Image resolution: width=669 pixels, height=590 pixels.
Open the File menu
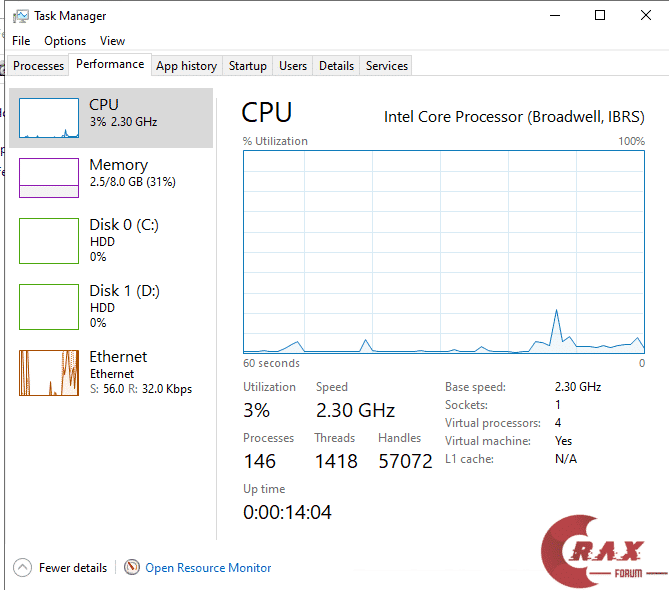click(21, 41)
